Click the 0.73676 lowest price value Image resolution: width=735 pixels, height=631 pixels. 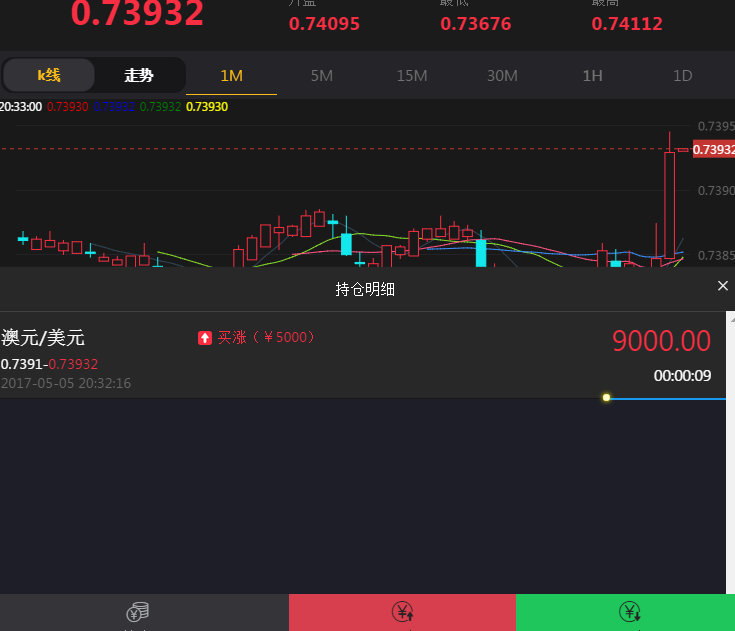475,23
